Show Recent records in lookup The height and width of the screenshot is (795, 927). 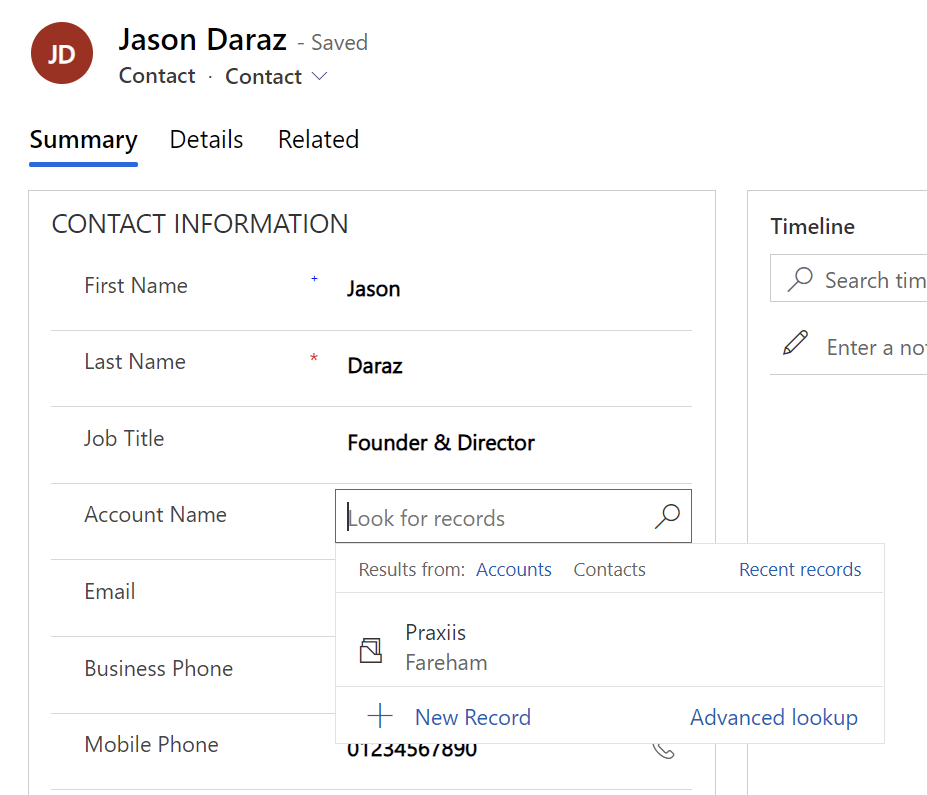[x=800, y=569]
